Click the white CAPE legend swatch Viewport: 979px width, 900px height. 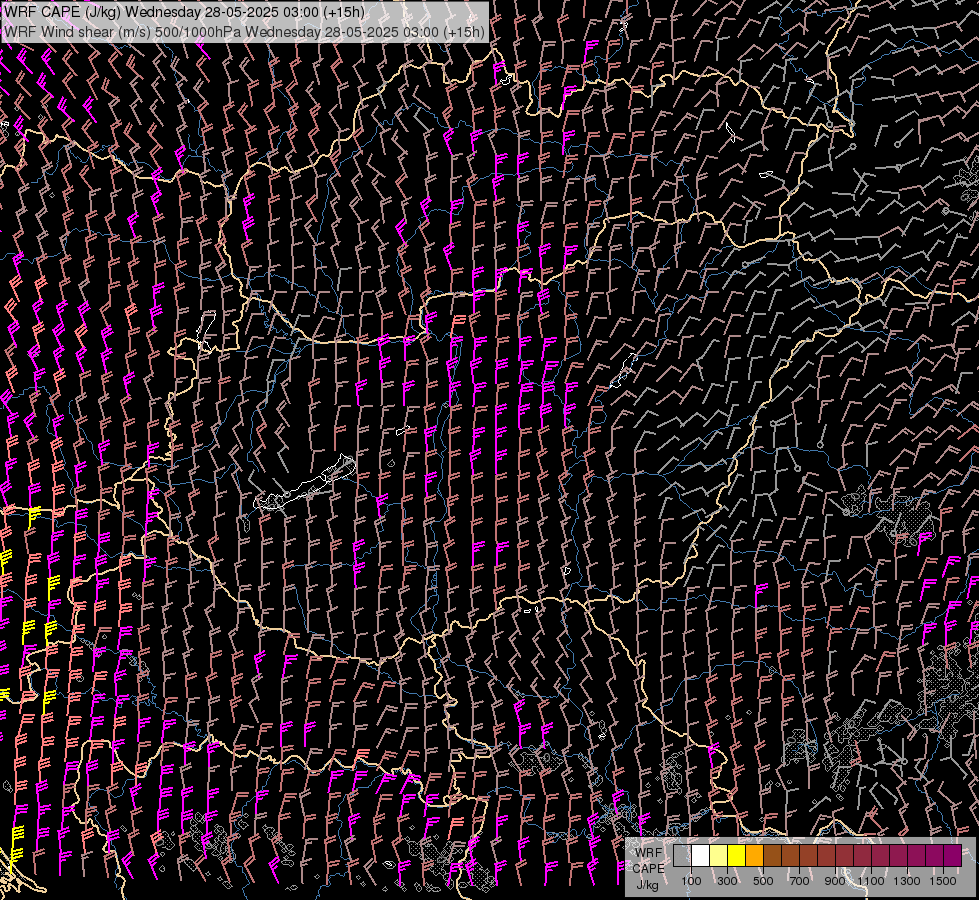point(701,856)
